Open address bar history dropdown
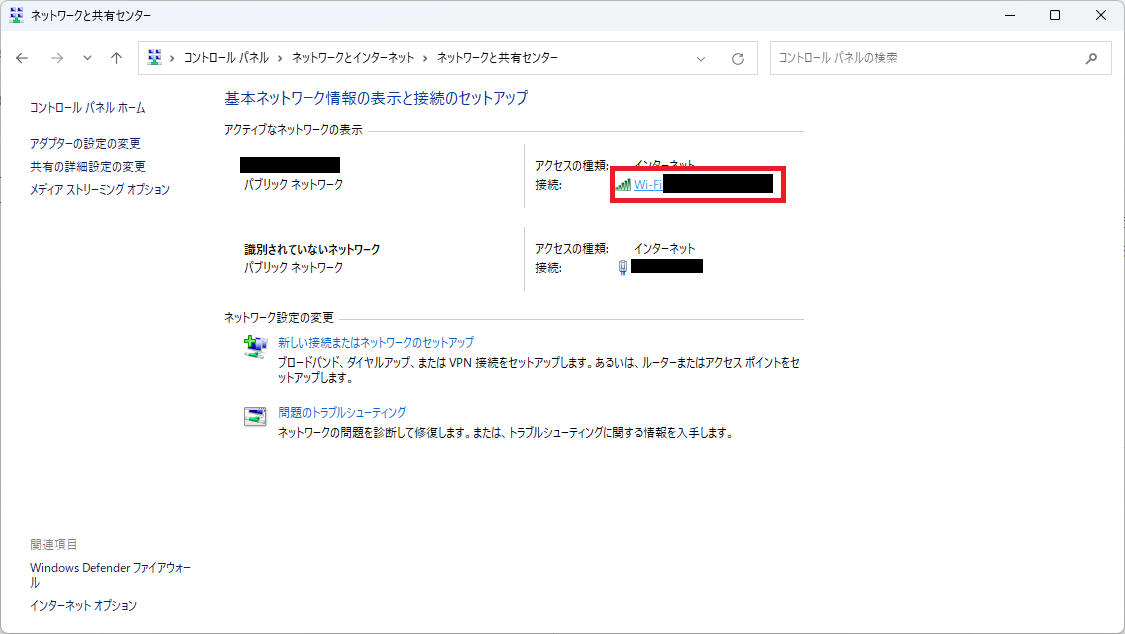Viewport: 1125px width, 634px height. click(701, 59)
